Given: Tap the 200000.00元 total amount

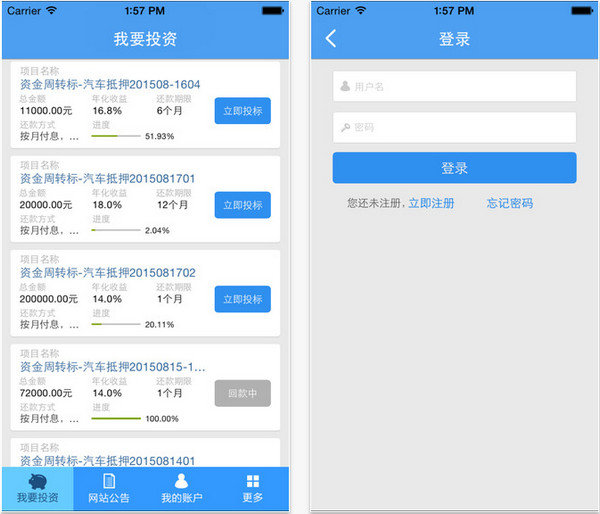Looking at the screenshot, I should pos(49,299).
